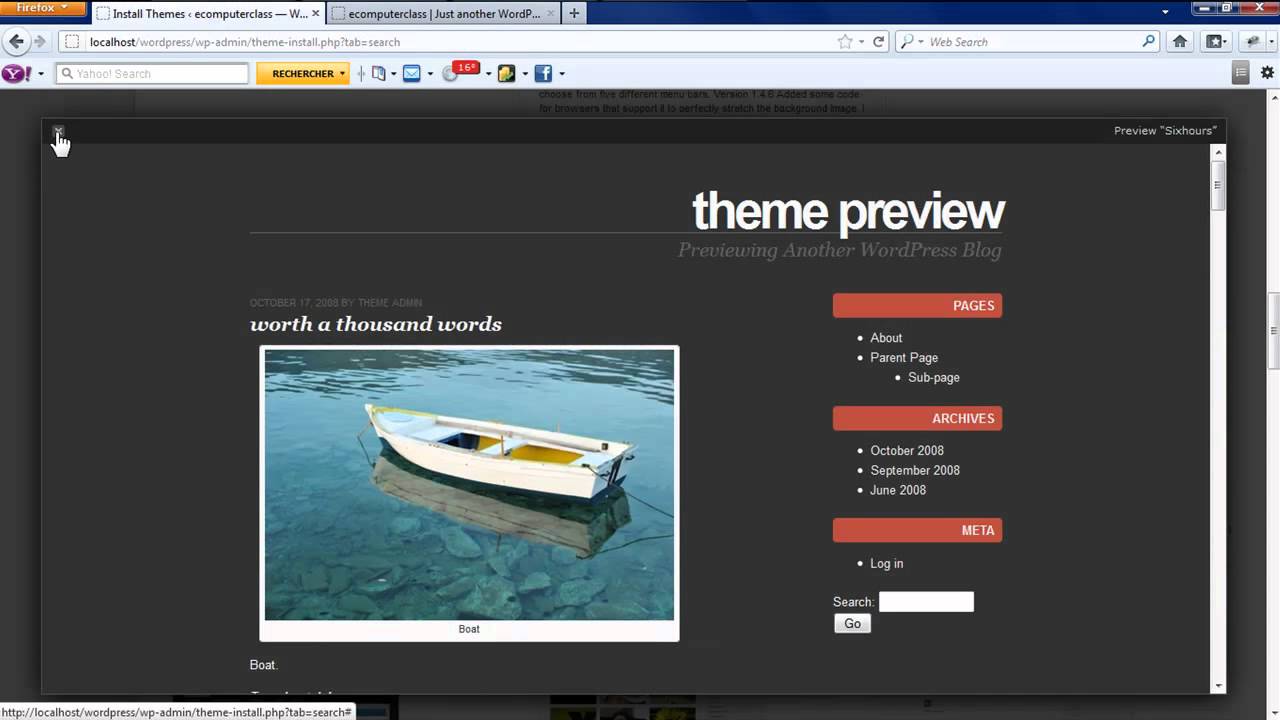Go back with the browser back arrow

[16, 41]
